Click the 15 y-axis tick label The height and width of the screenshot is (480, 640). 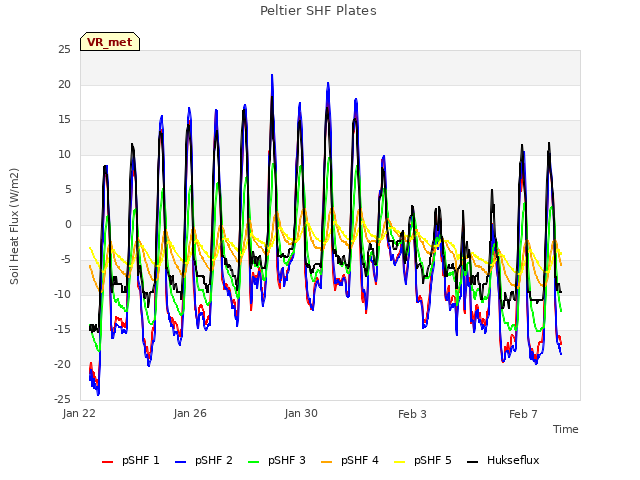(x=64, y=120)
